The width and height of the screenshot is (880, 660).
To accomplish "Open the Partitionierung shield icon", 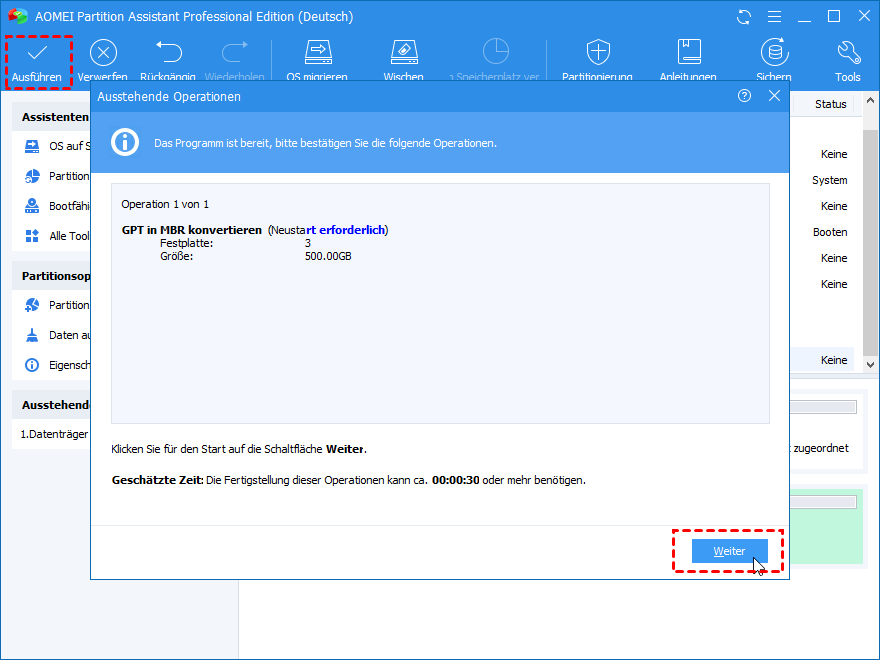I will click(598, 52).
